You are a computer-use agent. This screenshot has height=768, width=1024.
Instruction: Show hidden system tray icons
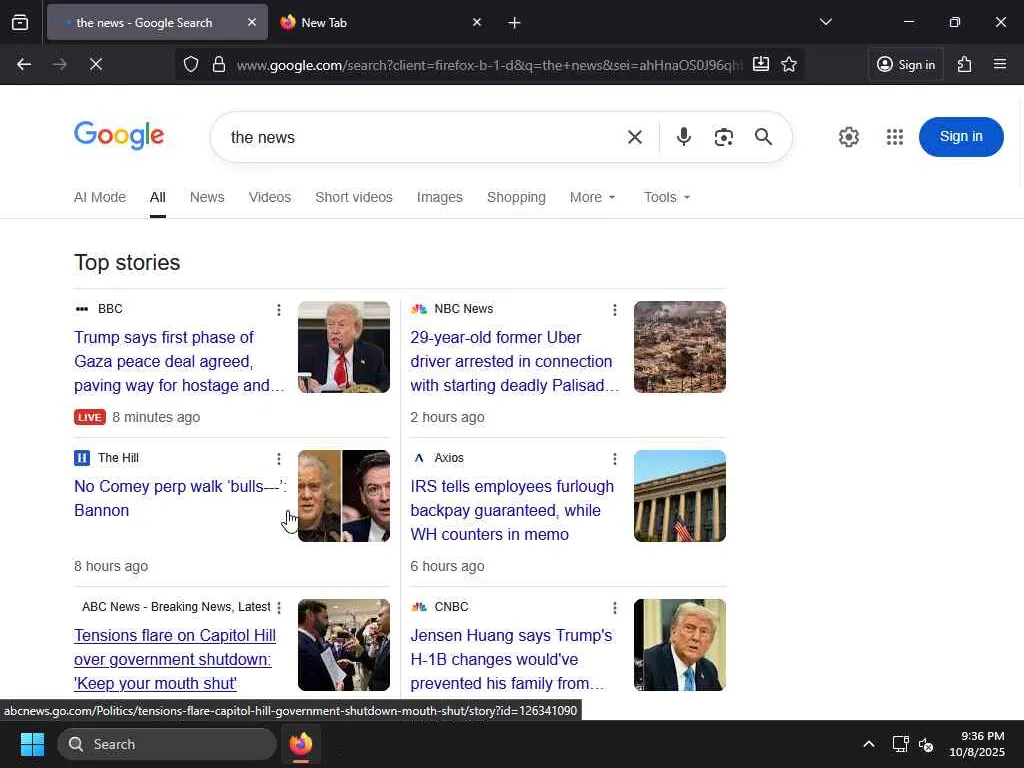point(869,744)
